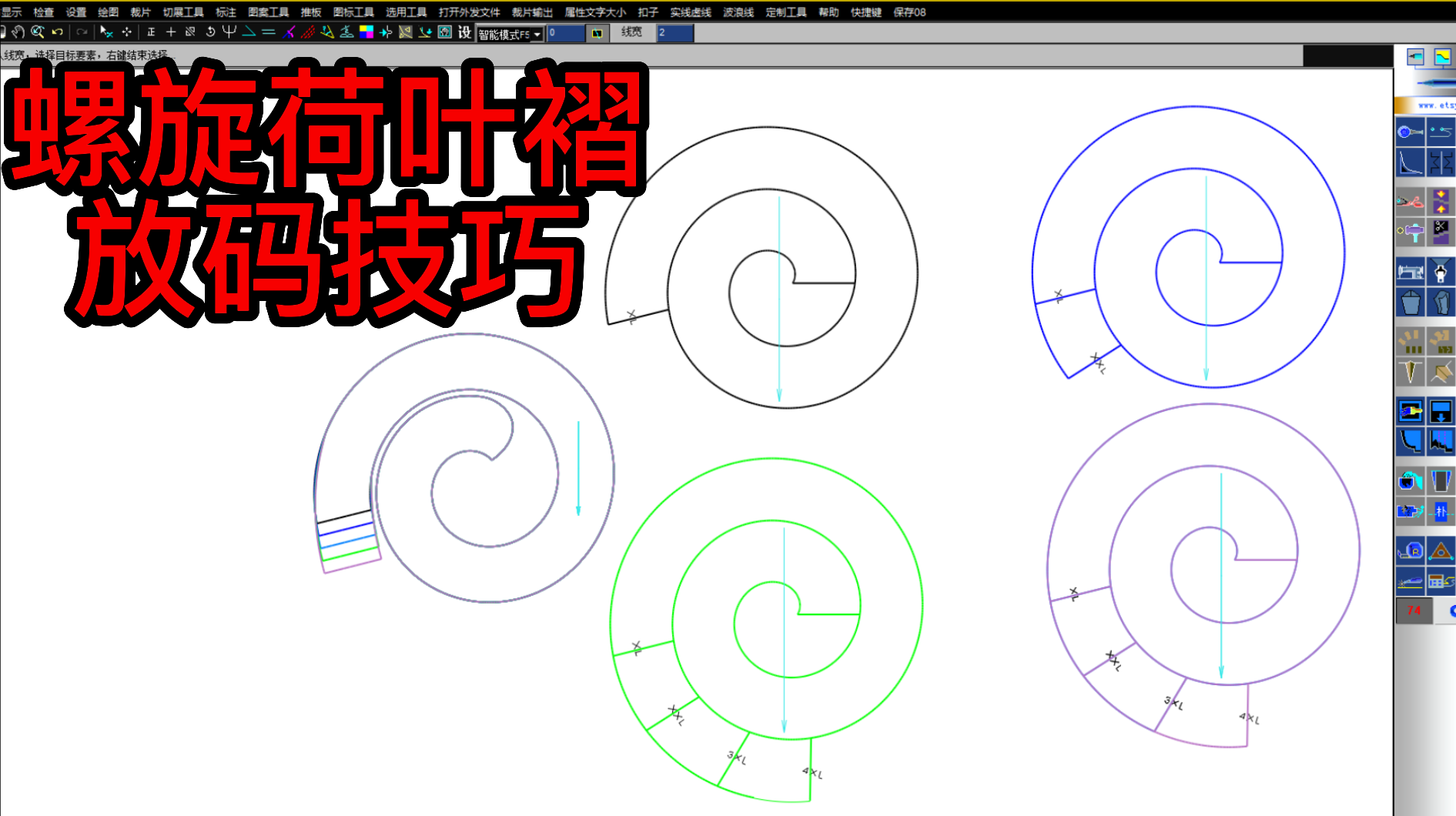Screen dimensions: 1456x816
Task: Click 裁片输出 menu item
Action: 532,12
